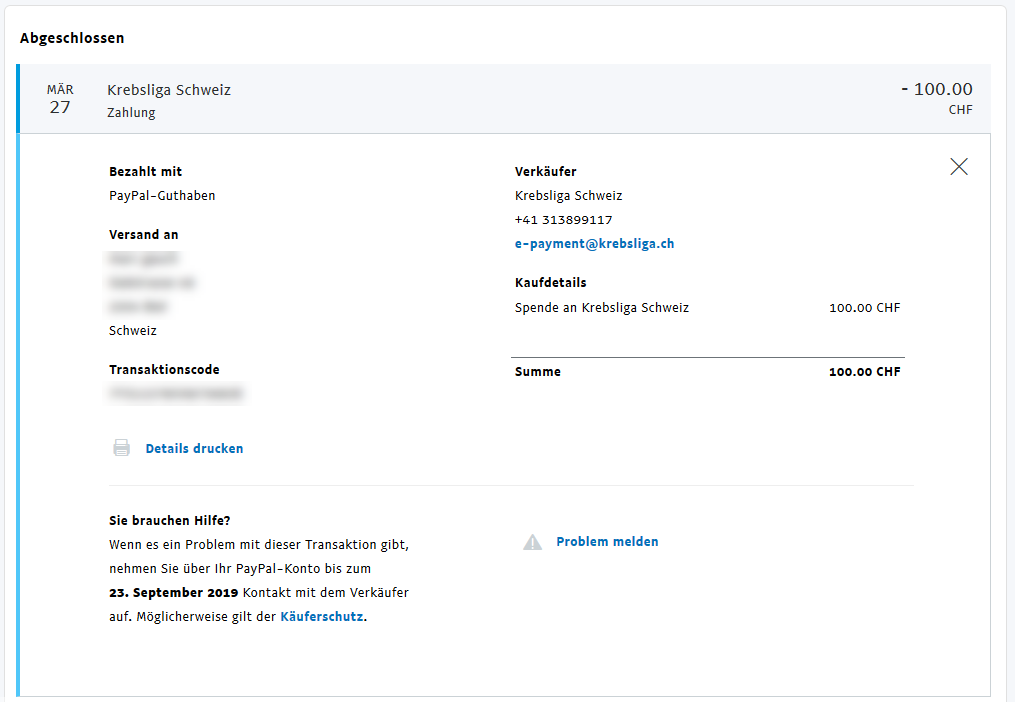Click e-payment@krebsliga.ch email link
1015x702 pixels.
[594, 243]
